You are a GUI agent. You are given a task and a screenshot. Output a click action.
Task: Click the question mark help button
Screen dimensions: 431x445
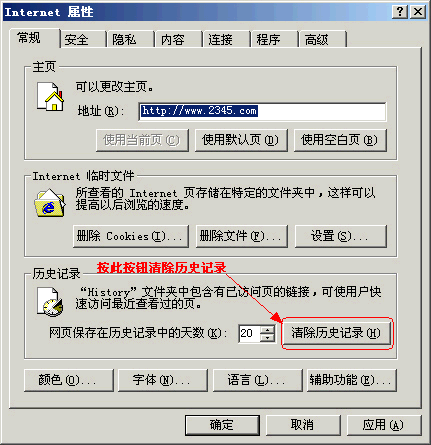click(399, 12)
